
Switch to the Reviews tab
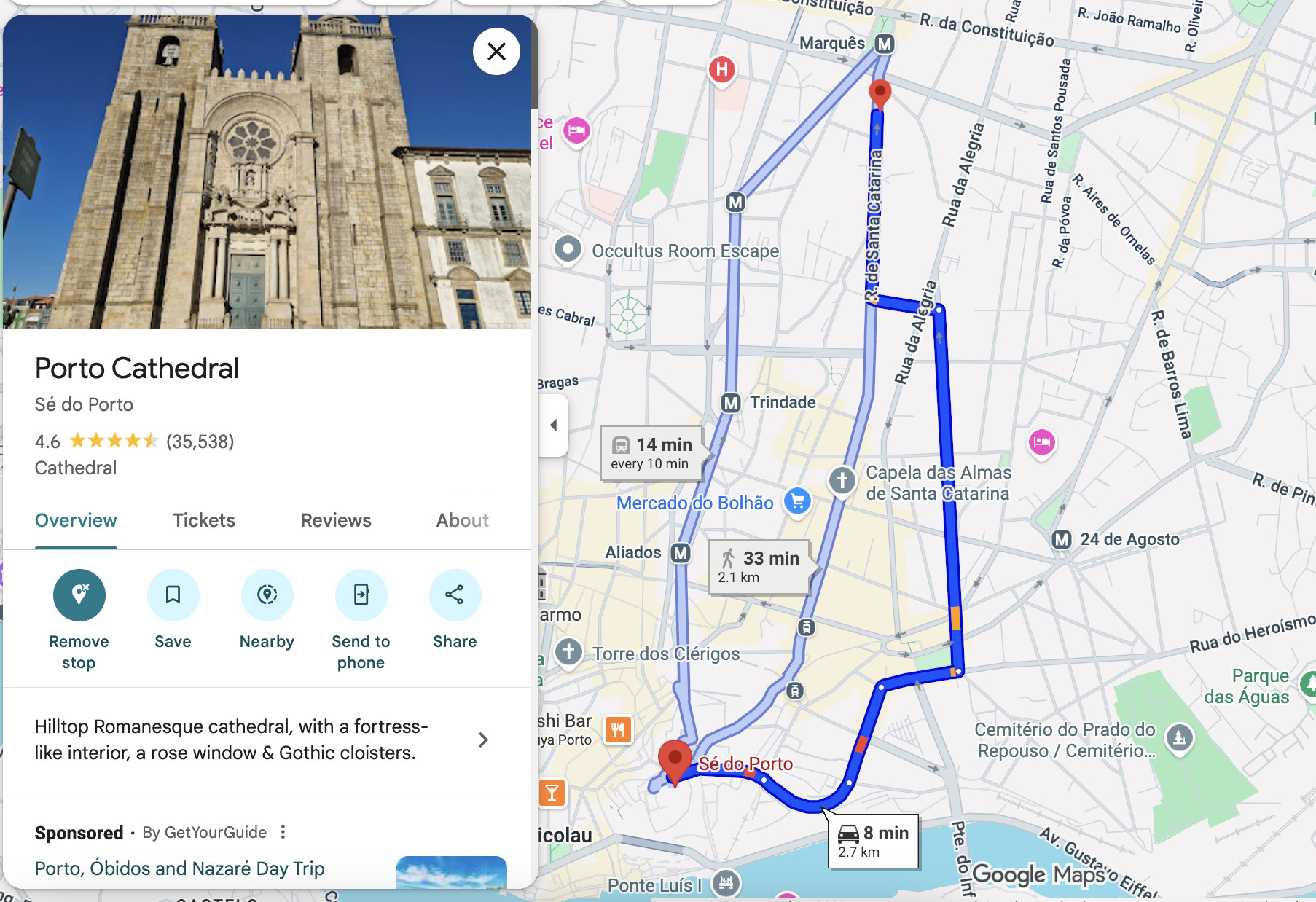[x=336, y=520]
